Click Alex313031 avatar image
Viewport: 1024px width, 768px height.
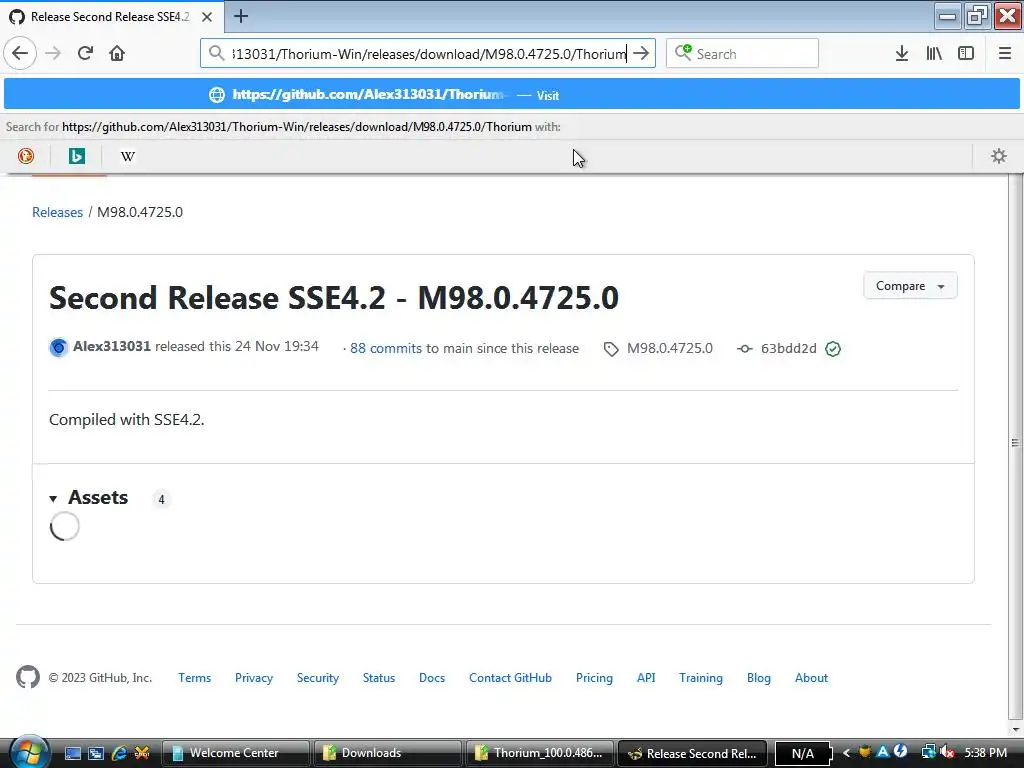(x=59, y=347)
